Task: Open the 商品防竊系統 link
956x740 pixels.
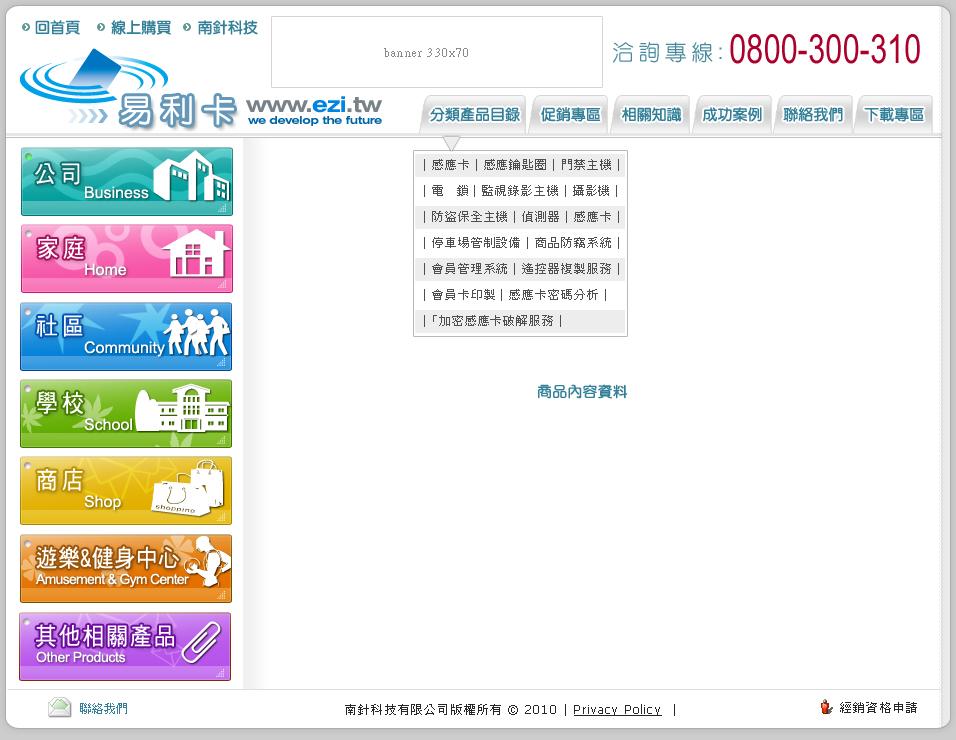Action: pyautogui.click(x=573, y=243)
